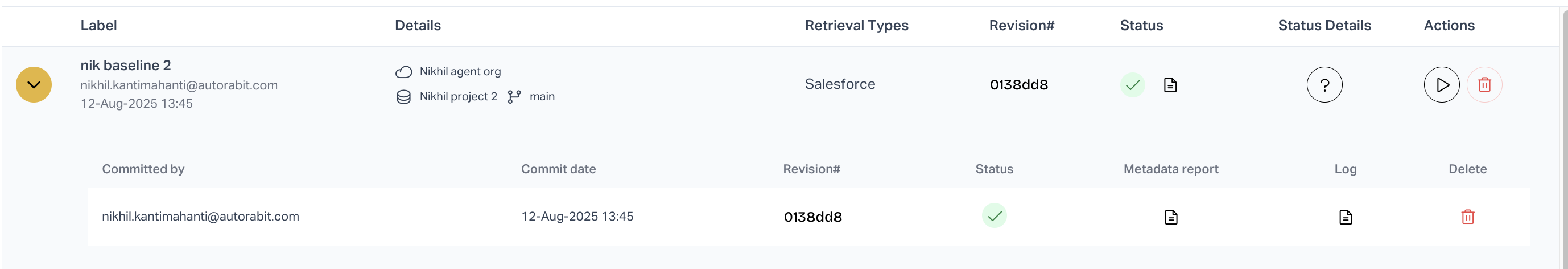The width and height of the screenshot is (1568, 269).
Task: Click the Nikhil agent org cloud icon
Action: pyautogui.click(x=403, y=72)
